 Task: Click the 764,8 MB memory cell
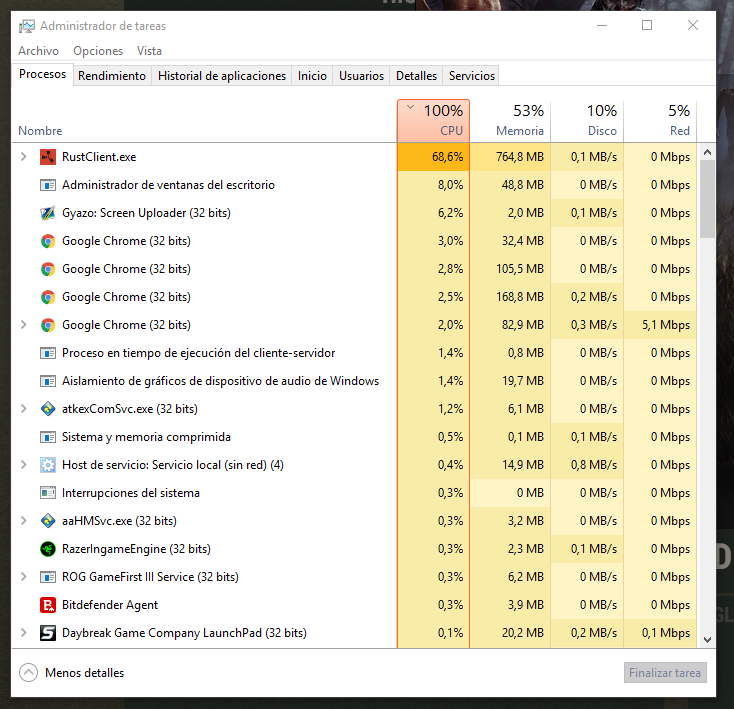510,157
